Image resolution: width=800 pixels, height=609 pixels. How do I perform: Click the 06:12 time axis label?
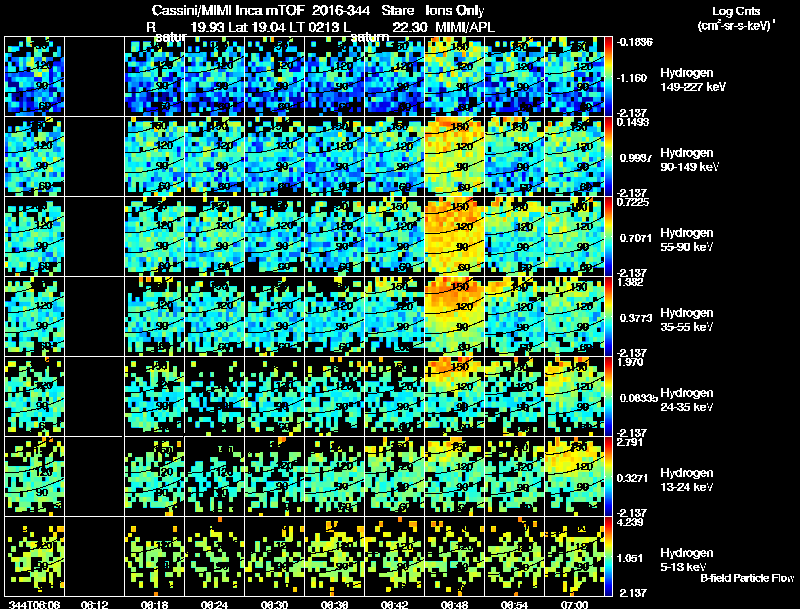(94, 604)
